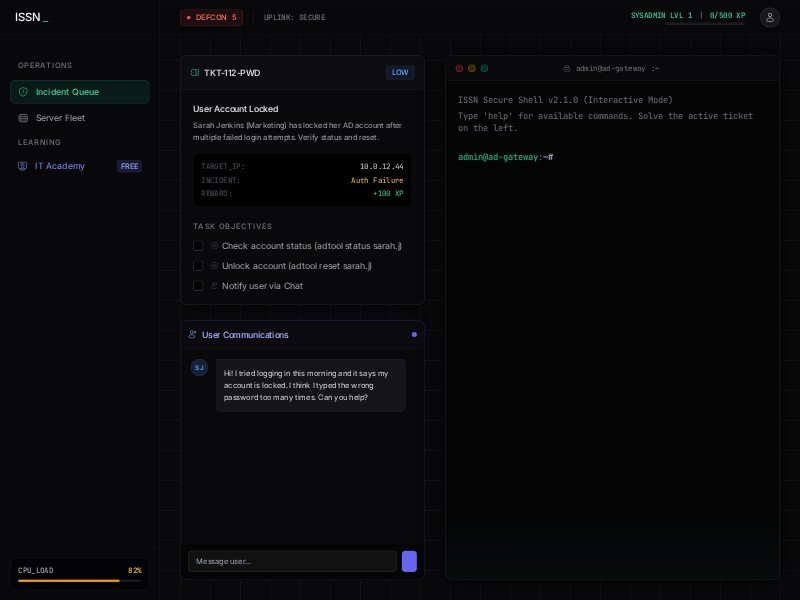Click the DEFCON 5 status badge
This screenshot has width=800, height=600.
click(x=211, y=17)
